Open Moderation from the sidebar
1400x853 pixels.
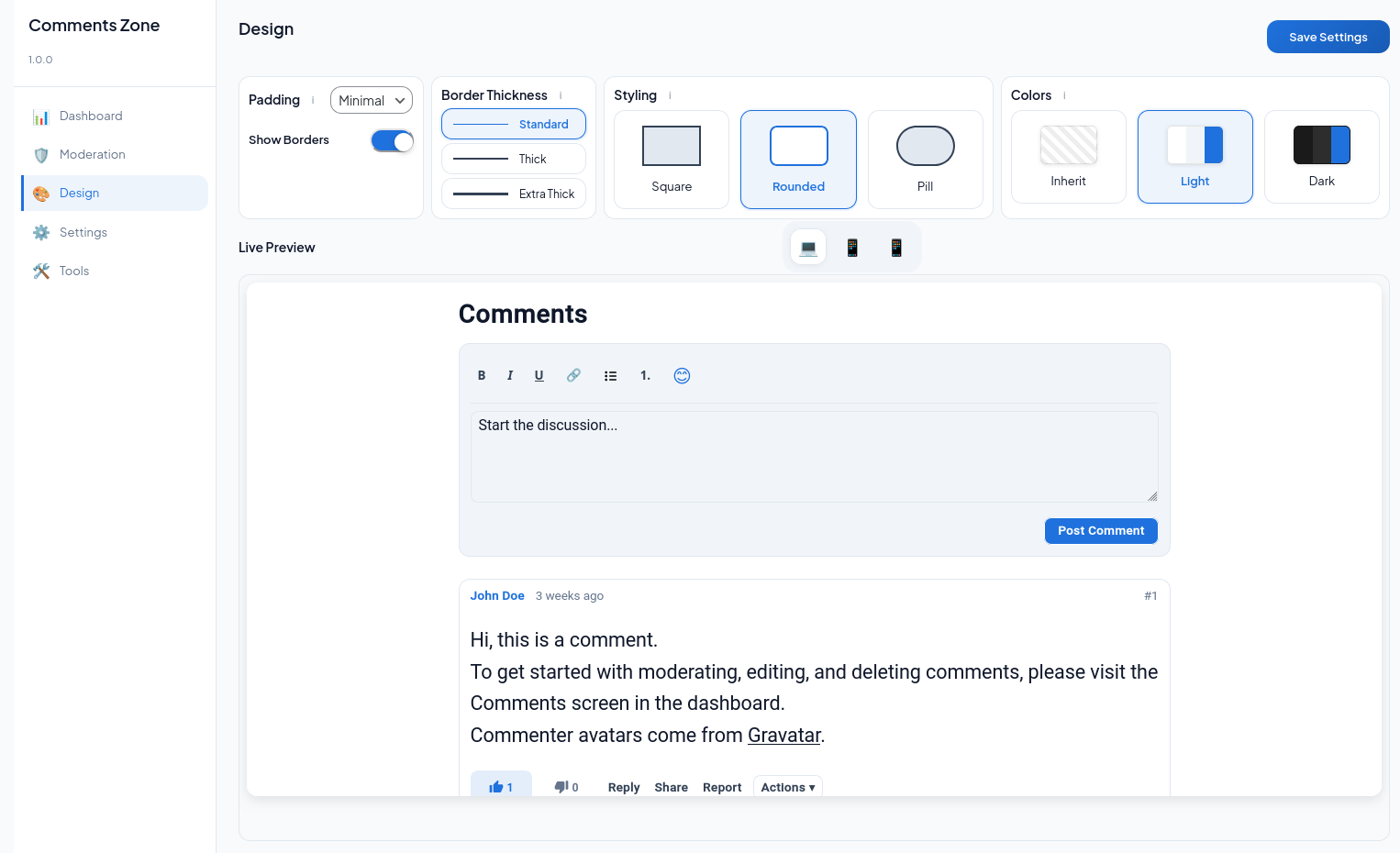(115, 155)
